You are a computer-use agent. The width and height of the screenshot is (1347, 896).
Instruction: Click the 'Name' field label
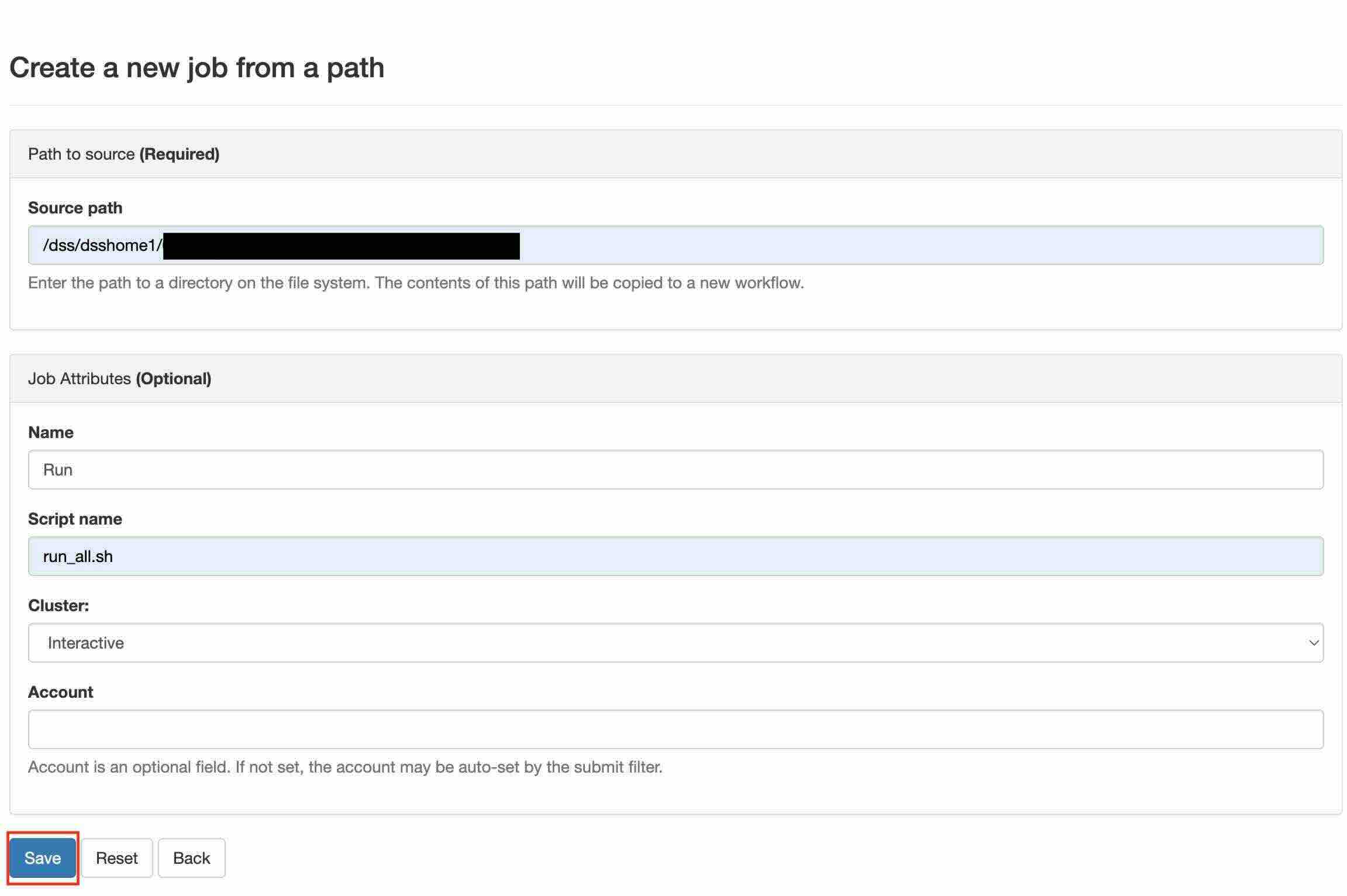pos(51,432)
